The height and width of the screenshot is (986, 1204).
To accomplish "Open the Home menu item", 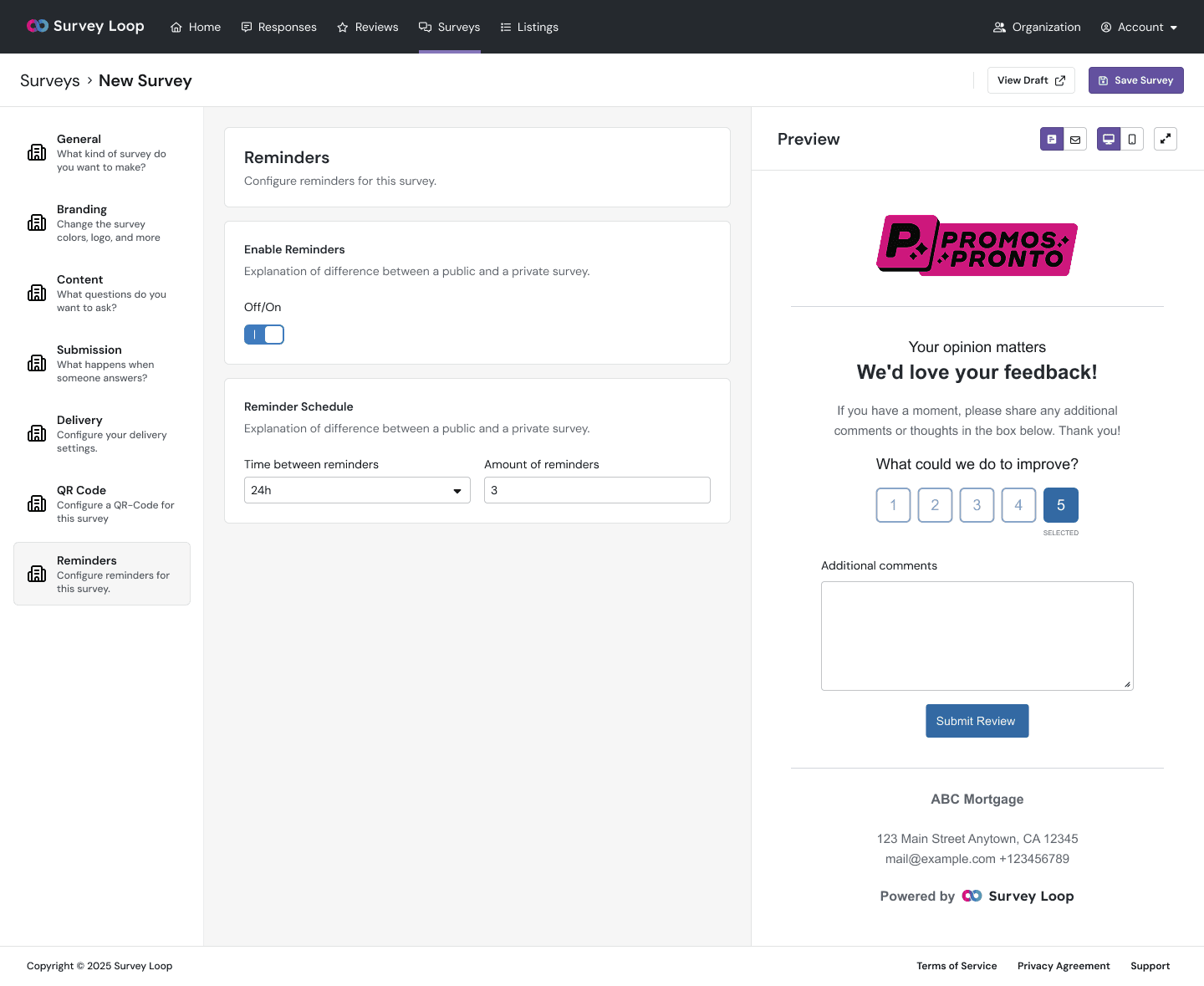I will click(196, 27).
